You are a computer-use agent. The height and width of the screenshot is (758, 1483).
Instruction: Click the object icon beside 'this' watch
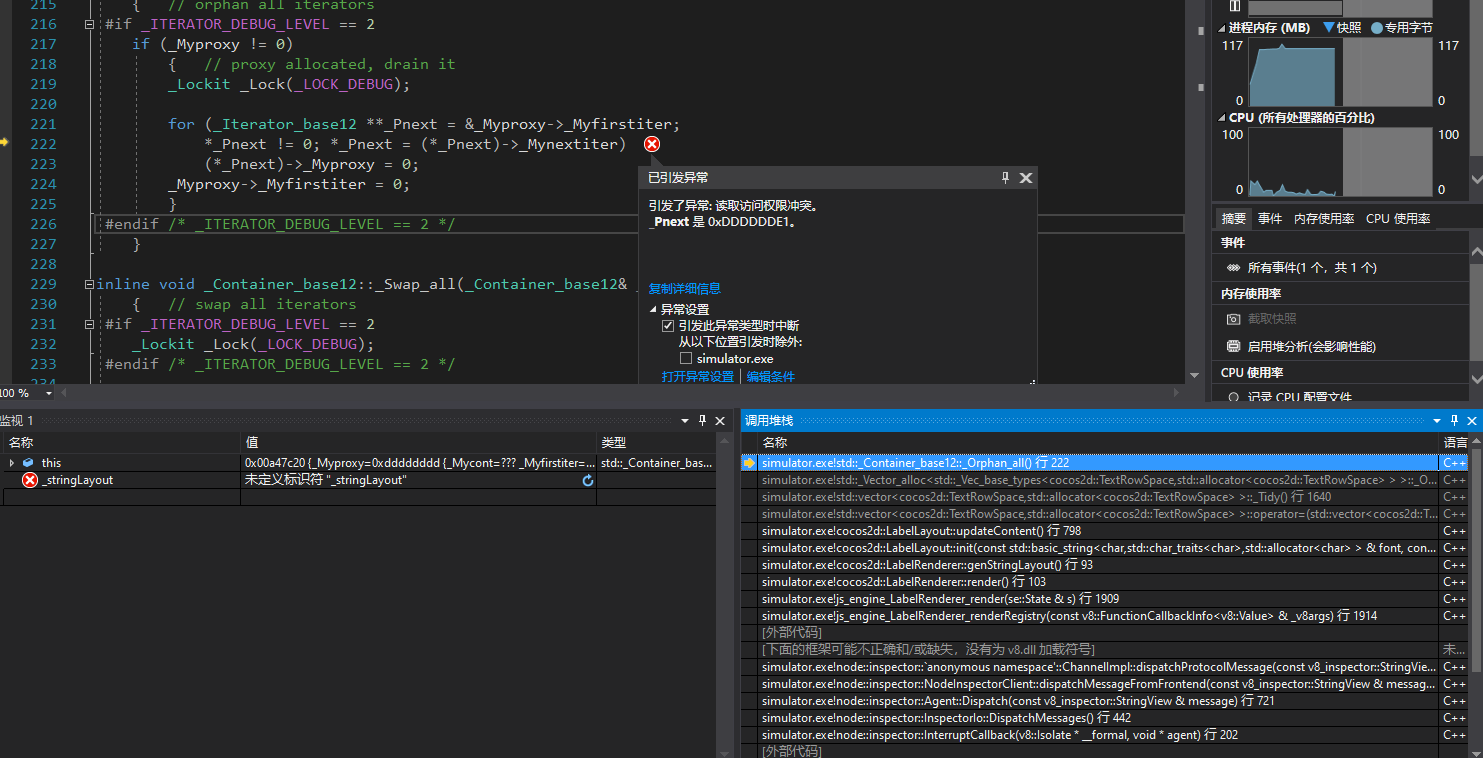click(27, 463)
